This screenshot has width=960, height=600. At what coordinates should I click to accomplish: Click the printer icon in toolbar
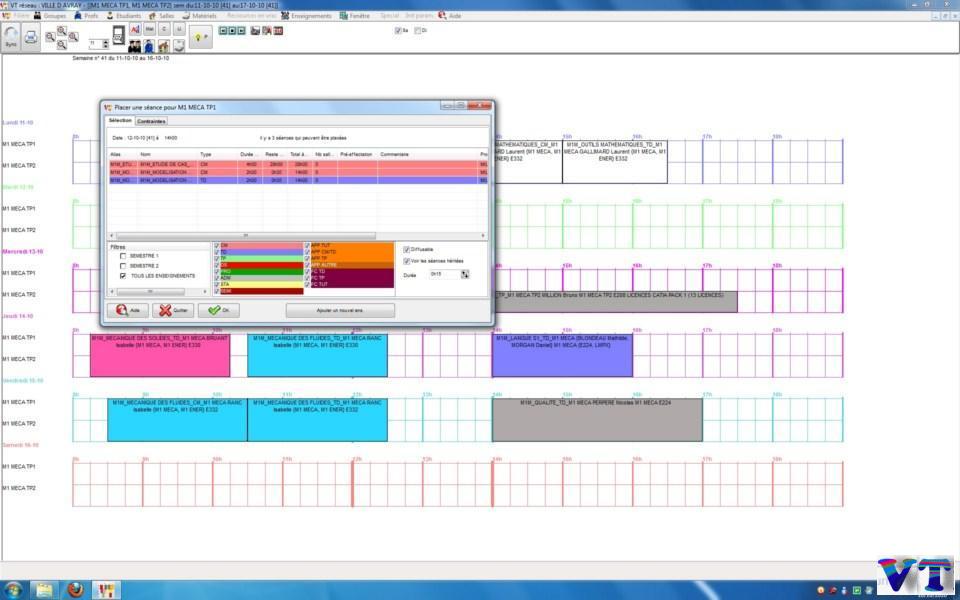(x=31, y=37)
